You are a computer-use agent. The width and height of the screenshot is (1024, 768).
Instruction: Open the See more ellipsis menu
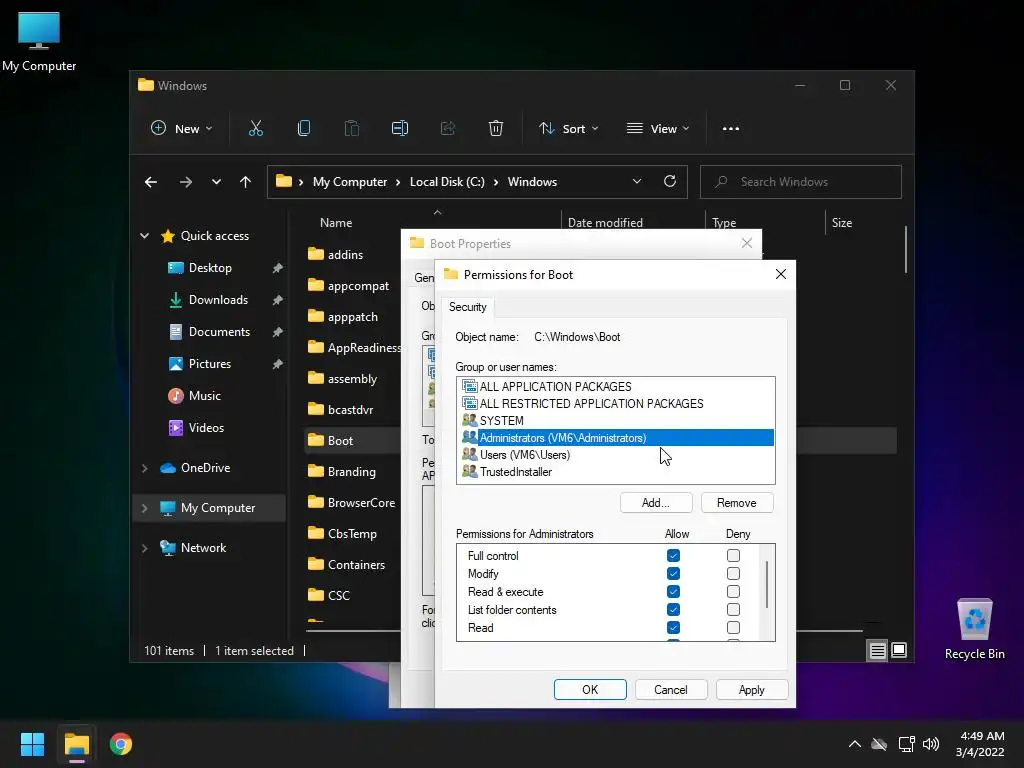(x=731, y=129)
